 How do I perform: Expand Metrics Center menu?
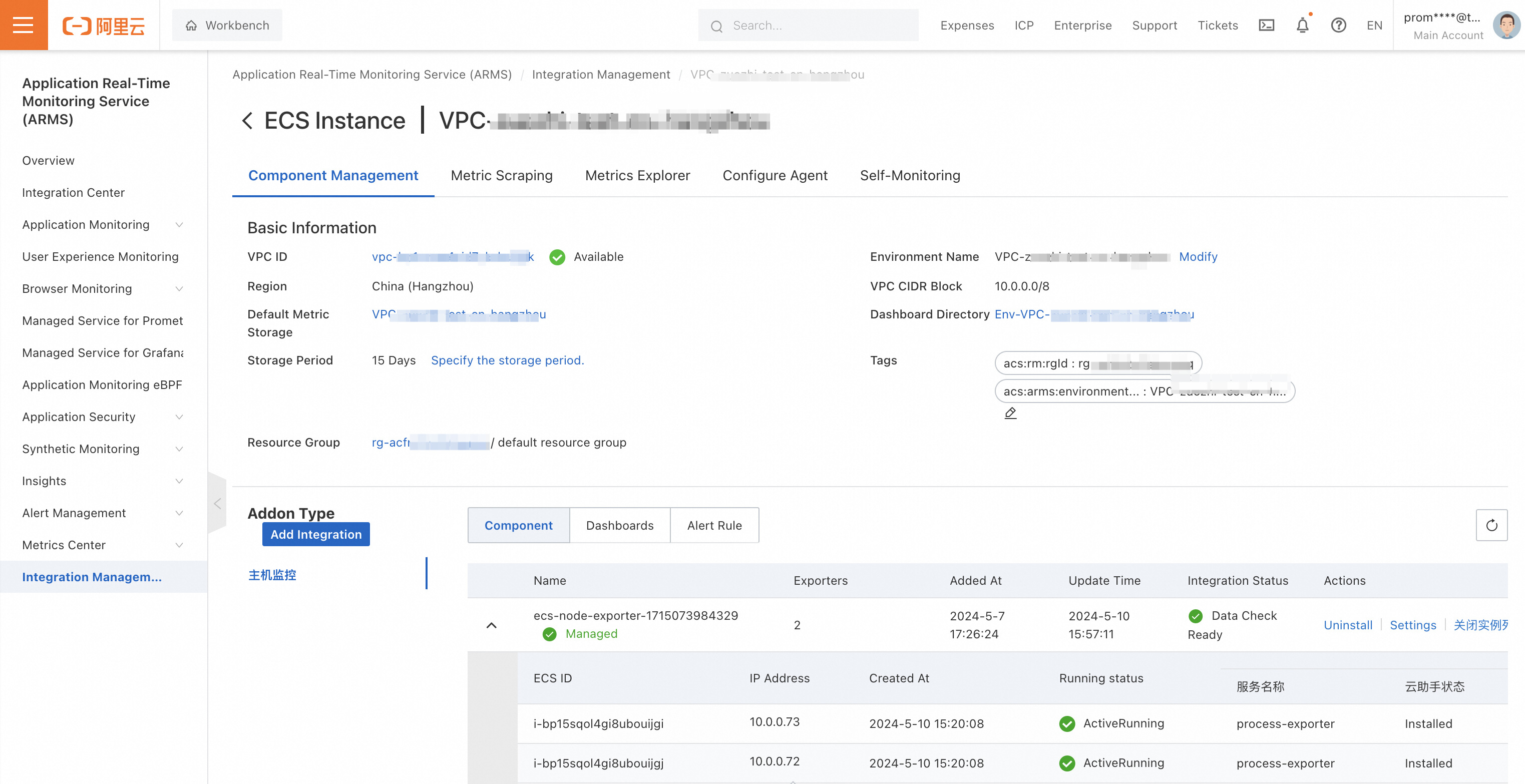[x=179, y=545]
